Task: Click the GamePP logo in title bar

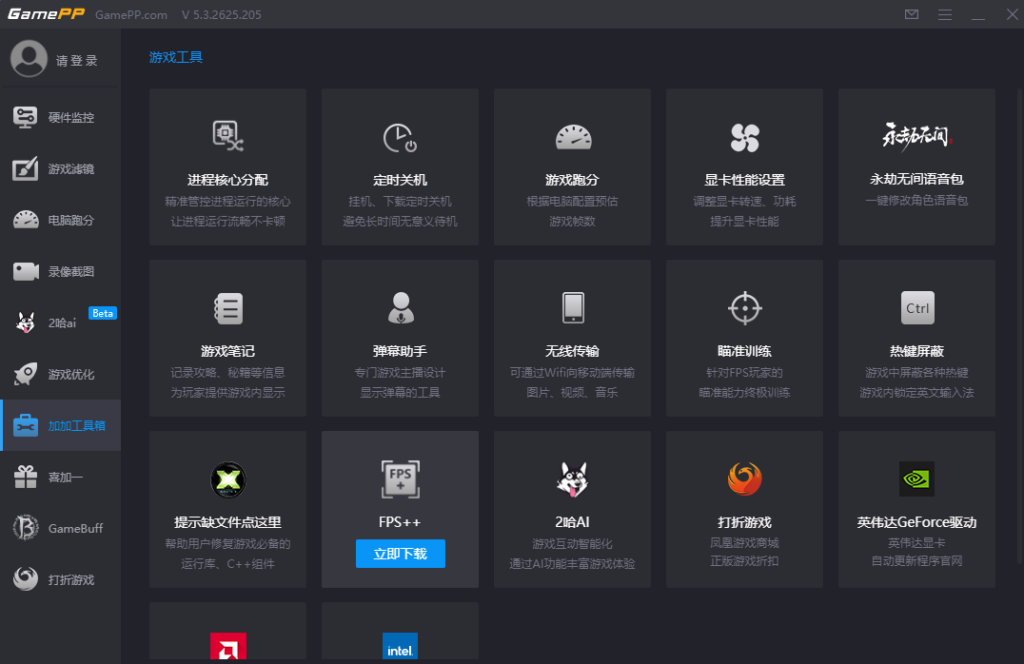Action: tap(46, 14)
